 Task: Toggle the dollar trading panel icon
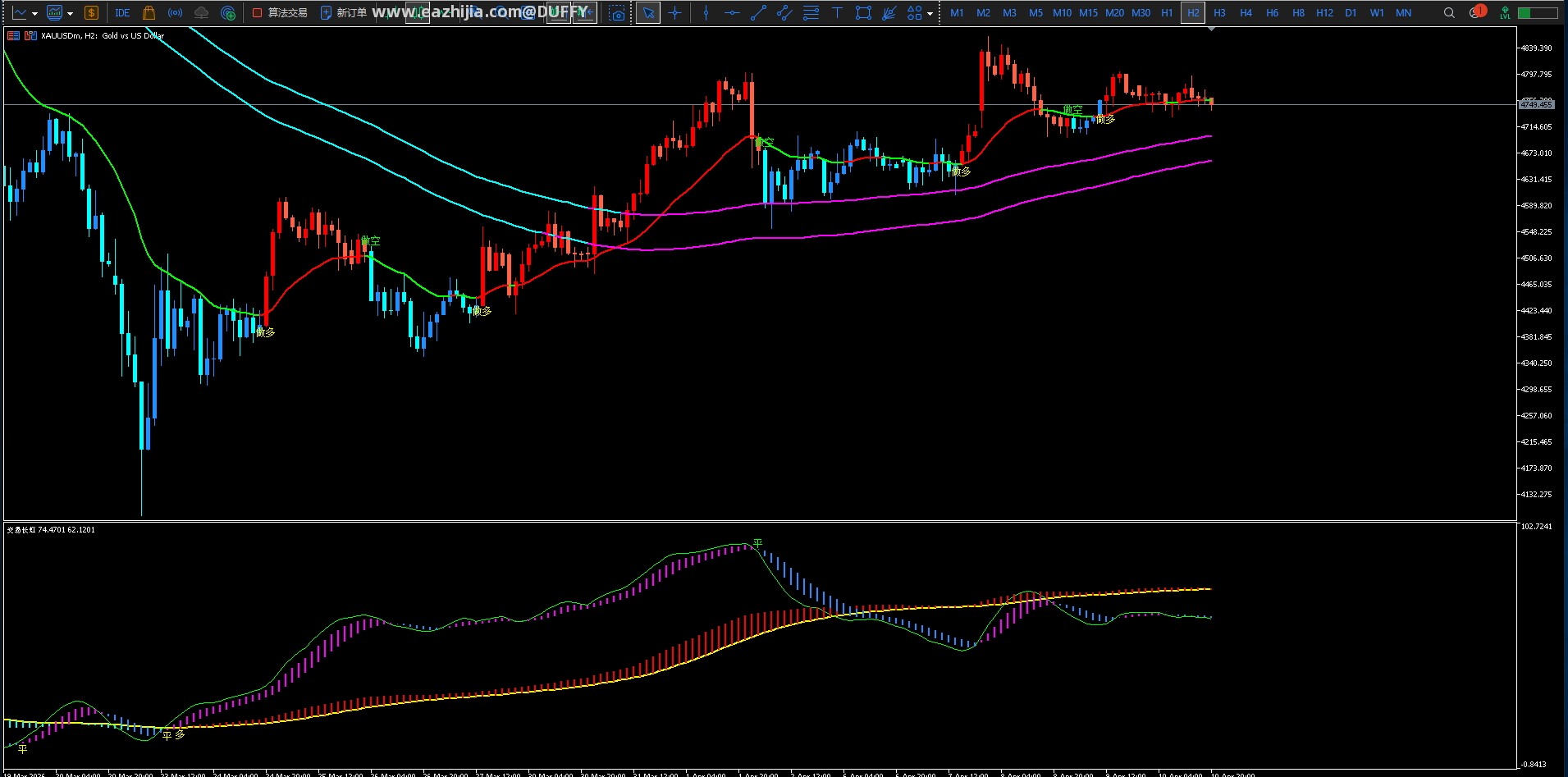pos(91,13)
